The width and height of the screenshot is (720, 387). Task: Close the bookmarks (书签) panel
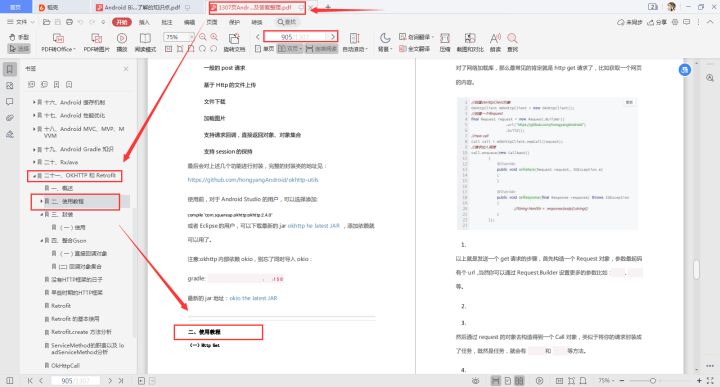tap(126, 69)
